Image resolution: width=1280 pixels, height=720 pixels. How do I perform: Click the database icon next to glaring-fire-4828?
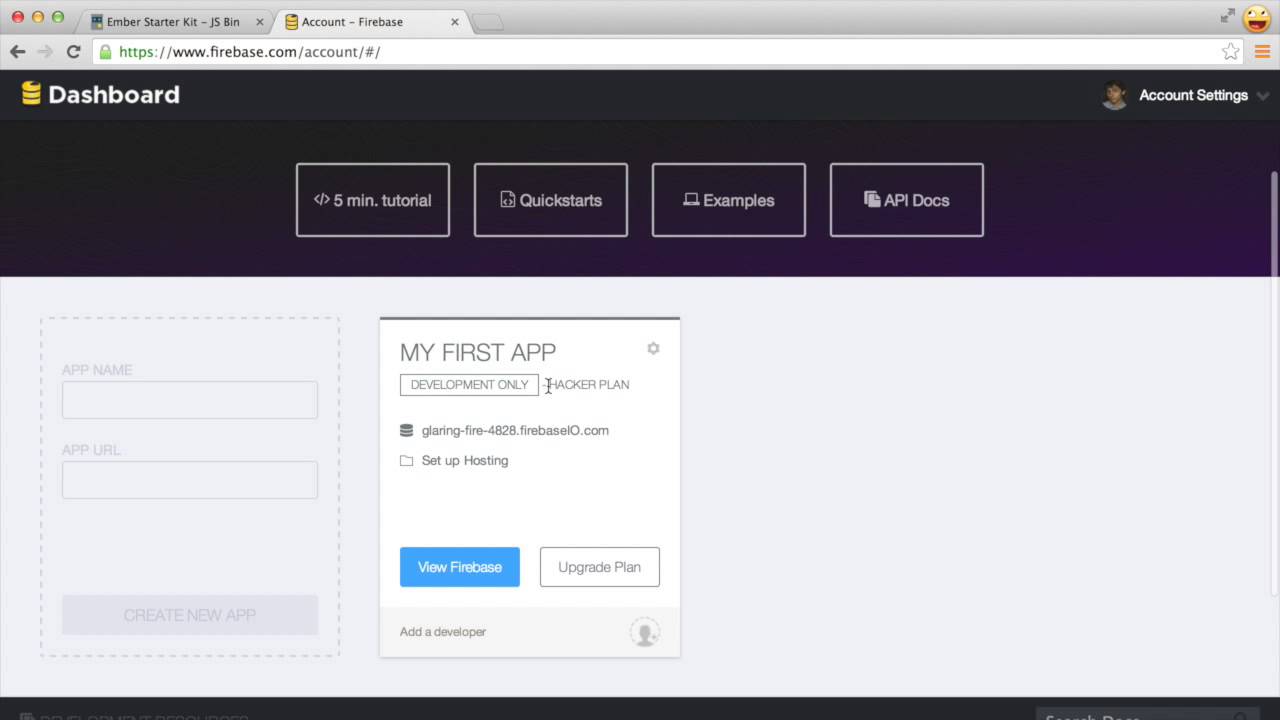point(406,430)
